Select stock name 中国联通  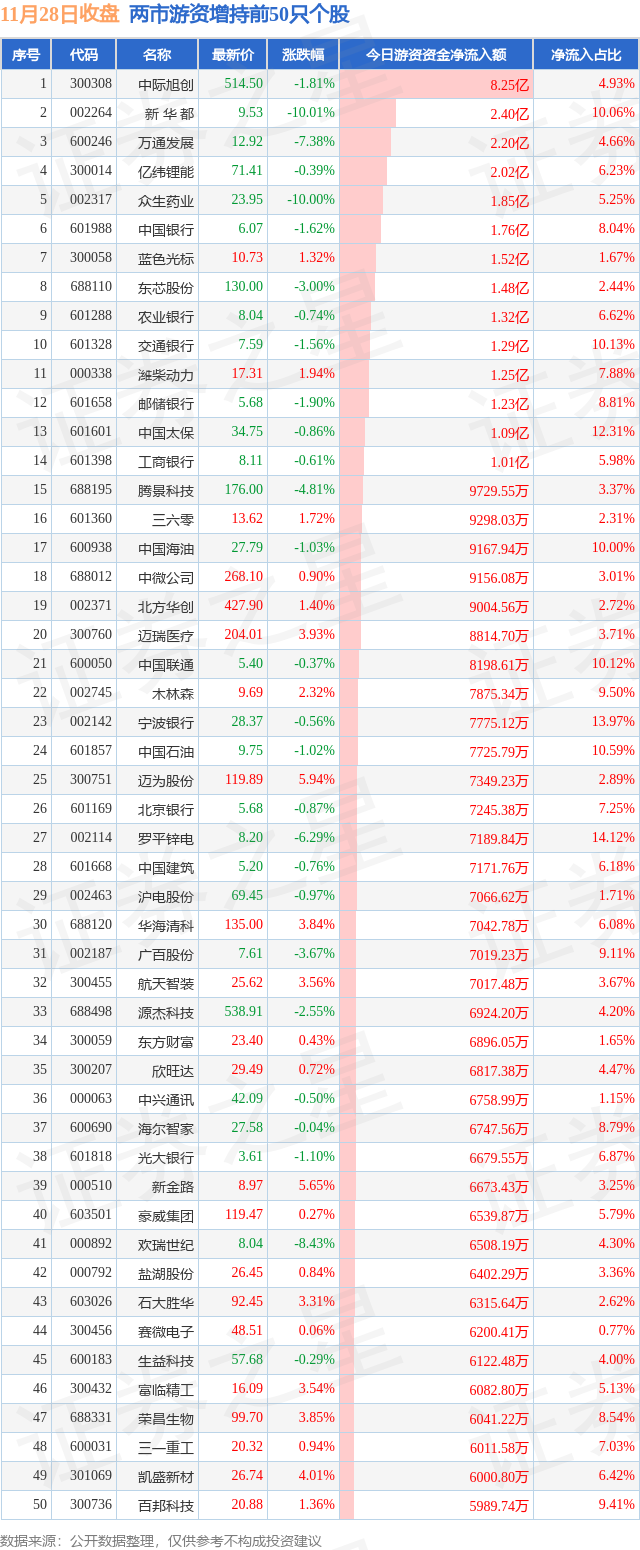pos(167,665)
